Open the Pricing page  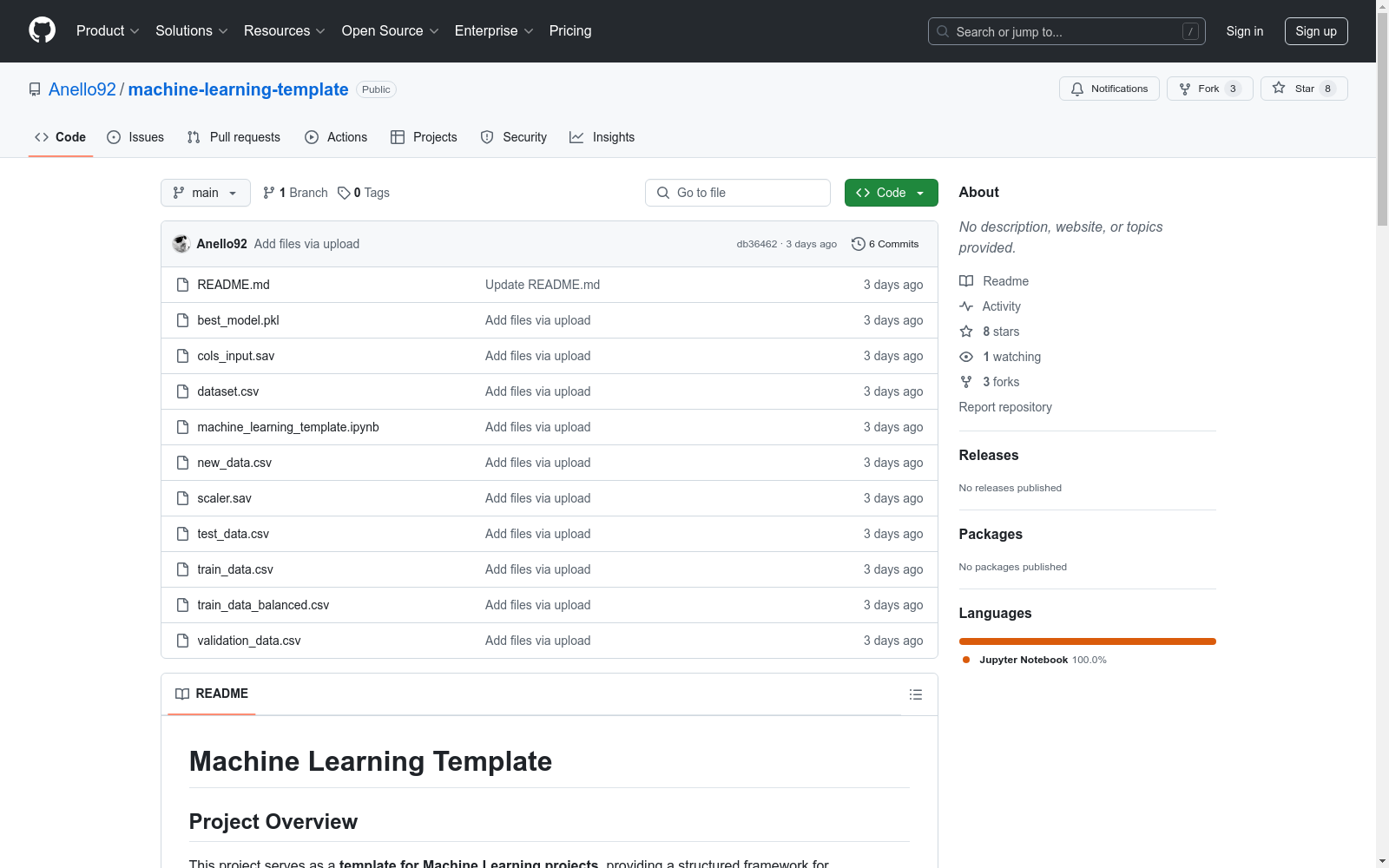(570, 30)
